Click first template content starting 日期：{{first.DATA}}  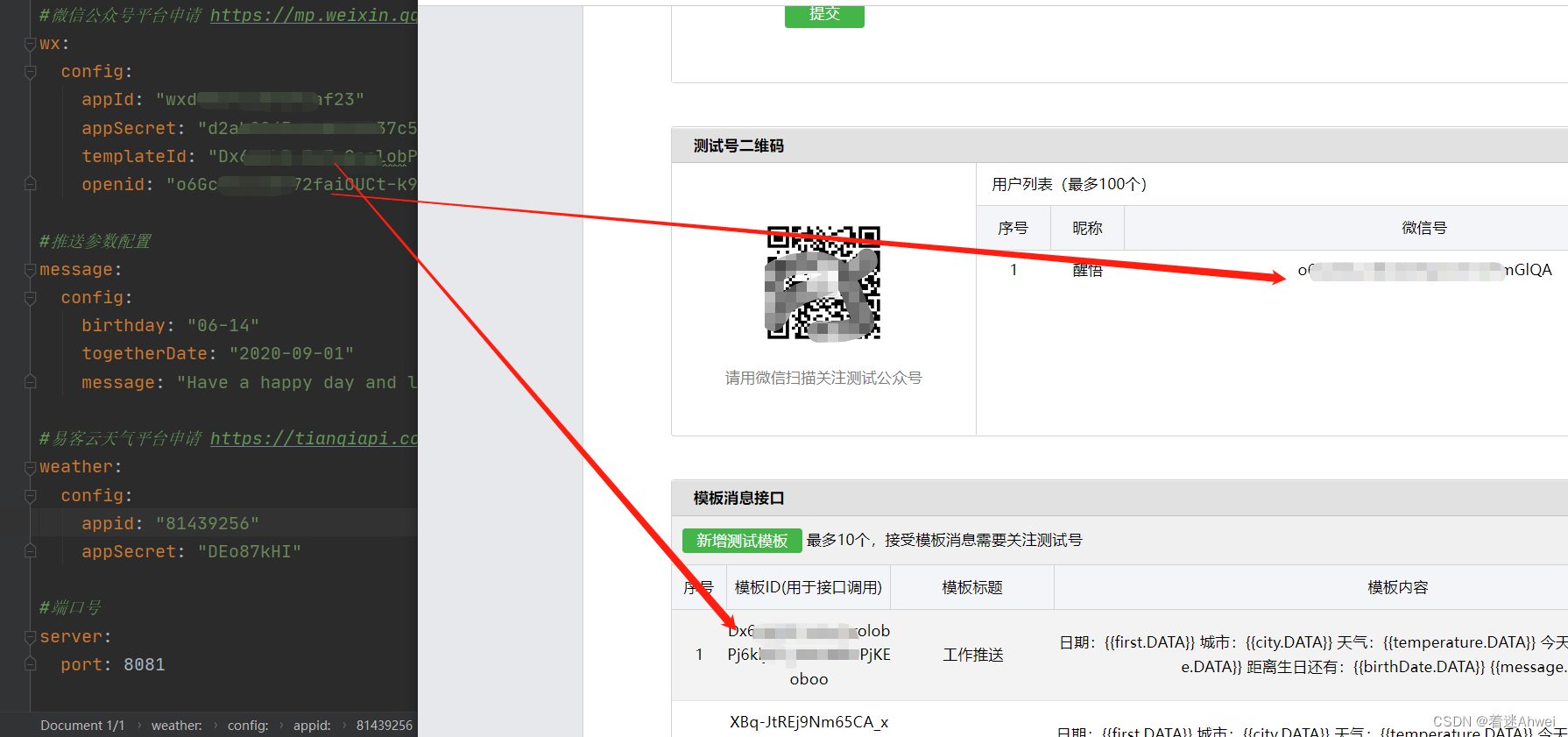pos(1313,655)
